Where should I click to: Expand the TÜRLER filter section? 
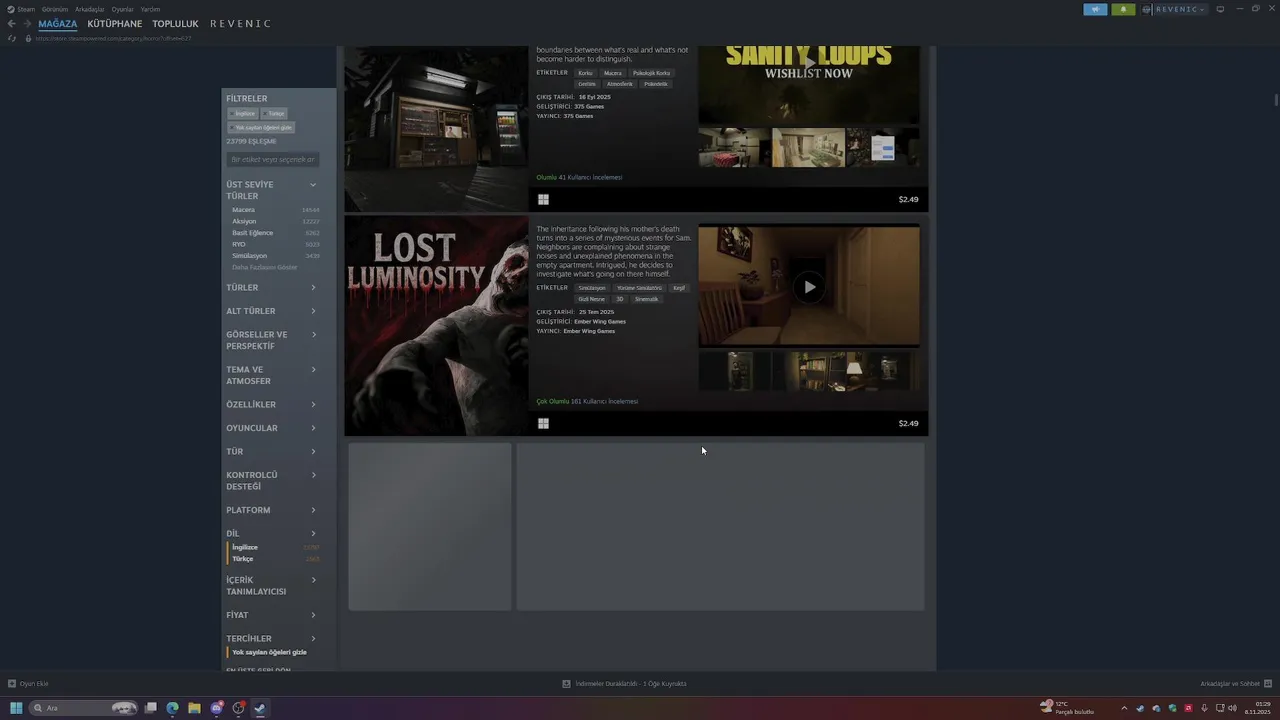coord(271,288)
